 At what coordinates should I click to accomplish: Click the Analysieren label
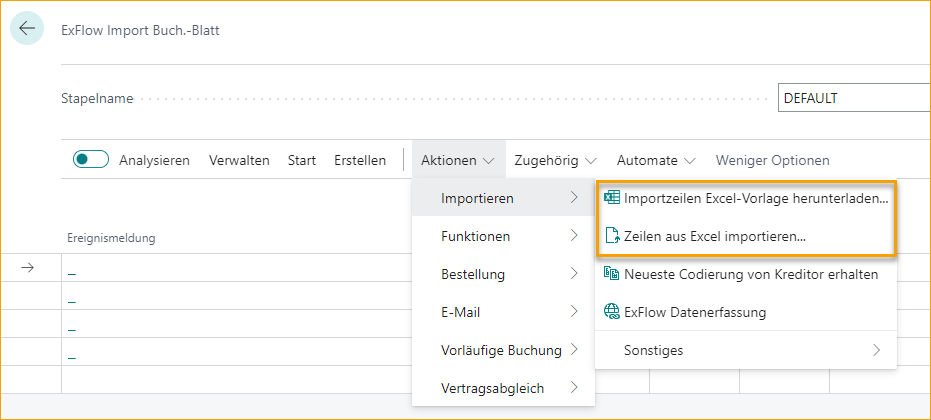click(x=154, y=160)
